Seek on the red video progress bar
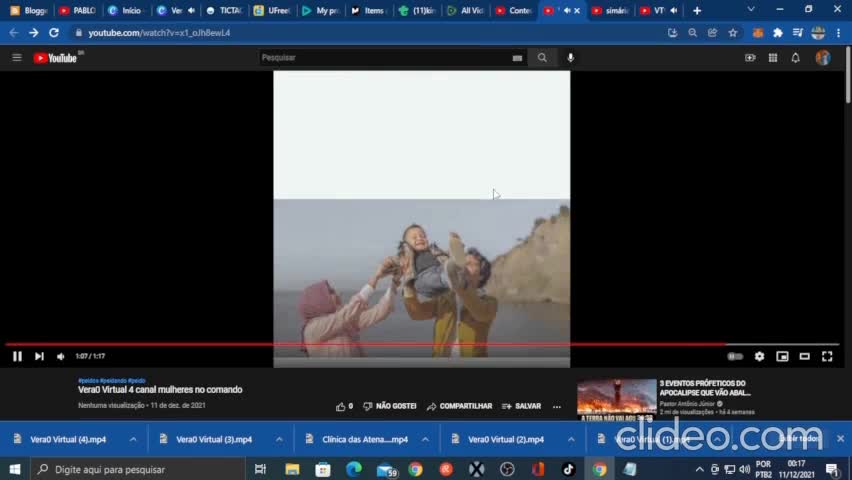Screen dimensions: 852x480 point(422,344)
